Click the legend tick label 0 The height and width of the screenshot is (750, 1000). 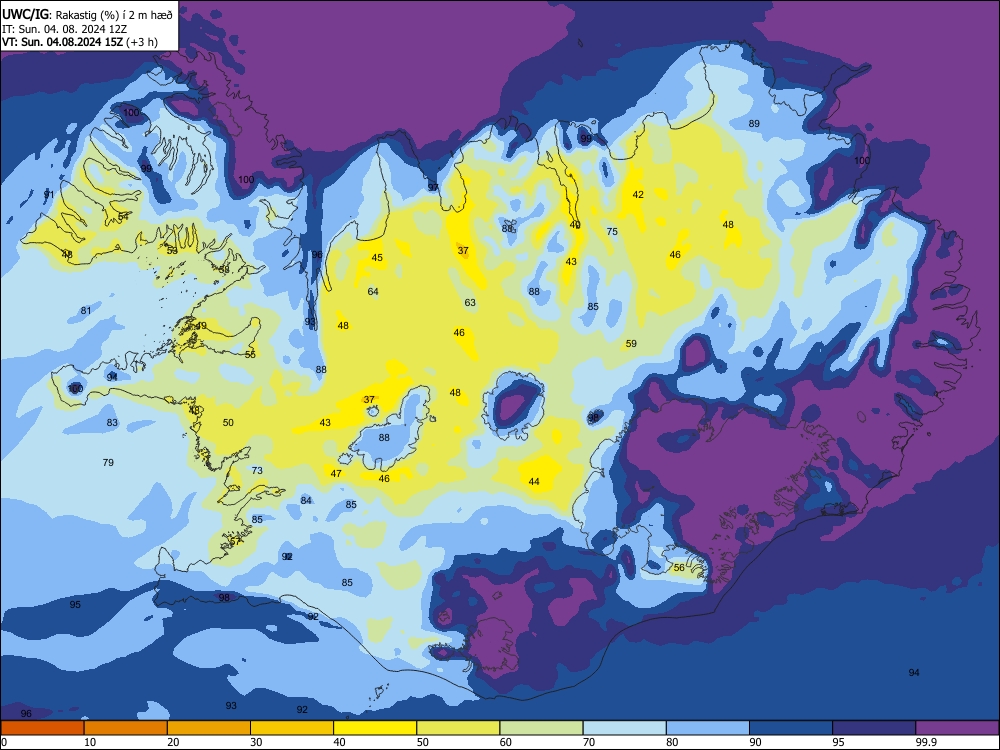4,742
